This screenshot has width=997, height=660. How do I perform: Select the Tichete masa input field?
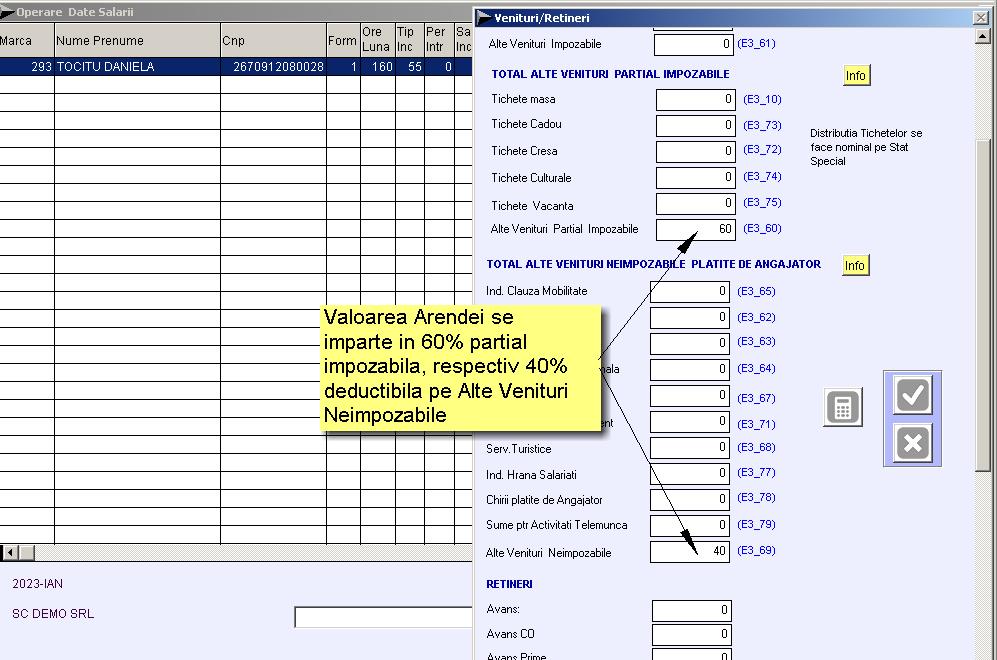coord(696,100)
